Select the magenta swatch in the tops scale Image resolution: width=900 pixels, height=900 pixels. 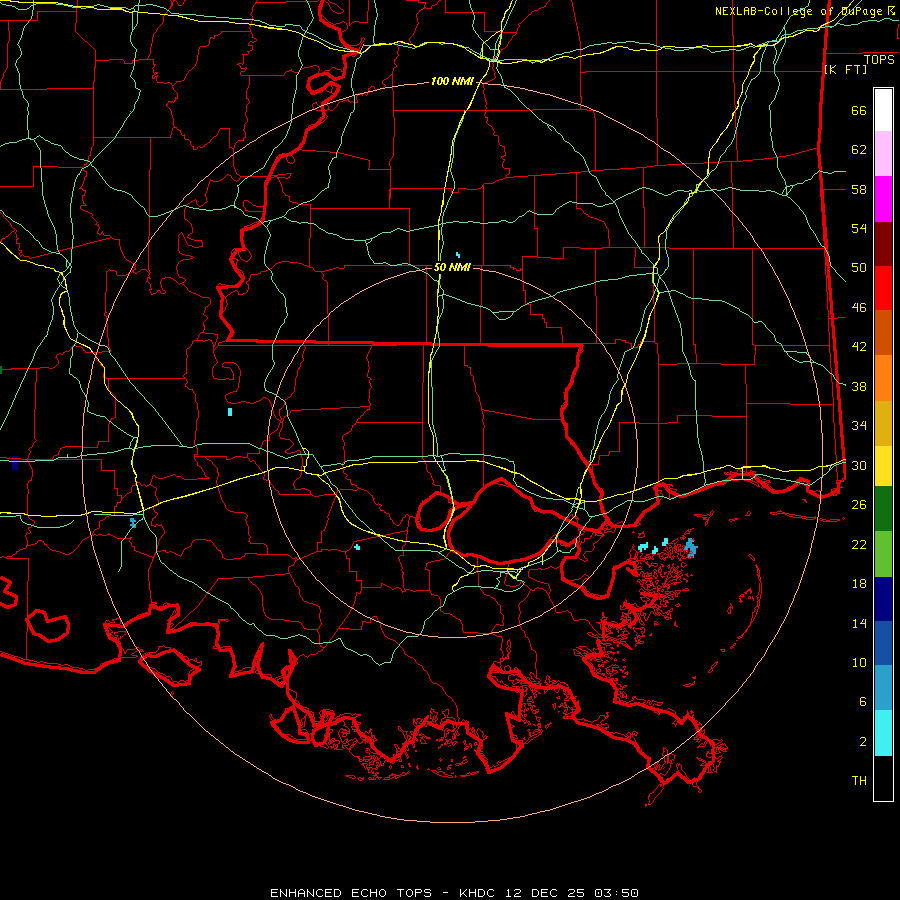(x=883, y=199)
